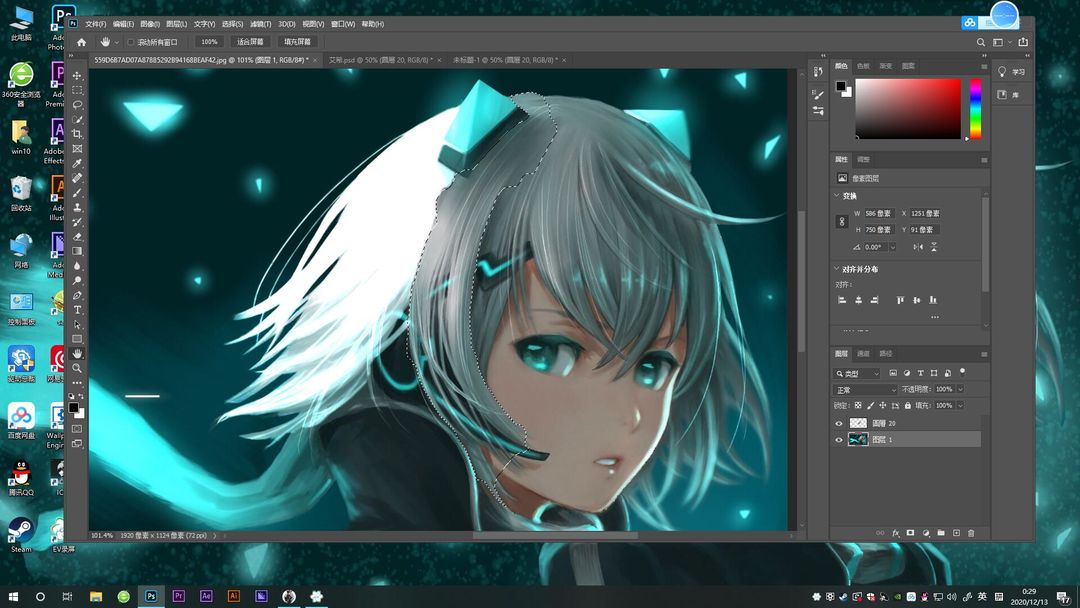Select the 图层 20 layer thumbnail
Image resolution: width=1080 pixels, height=608 pixels.
pyautogui.click(x=858, y=423)
